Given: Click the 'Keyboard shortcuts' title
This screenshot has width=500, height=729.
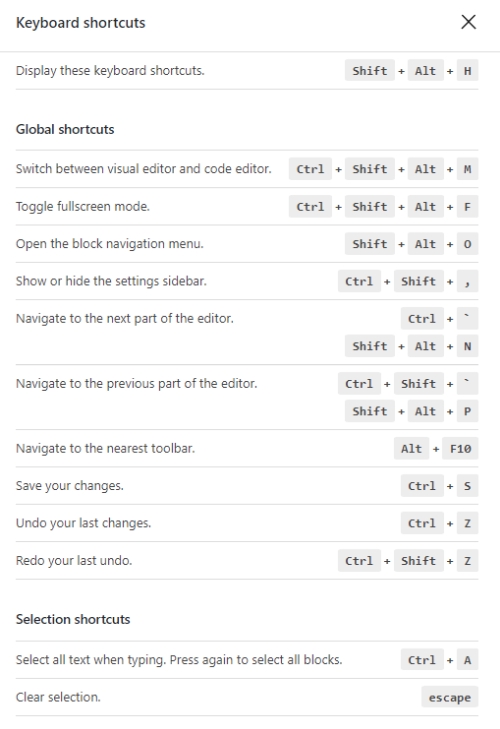Looking at the screenshot, I should (80, 23).
